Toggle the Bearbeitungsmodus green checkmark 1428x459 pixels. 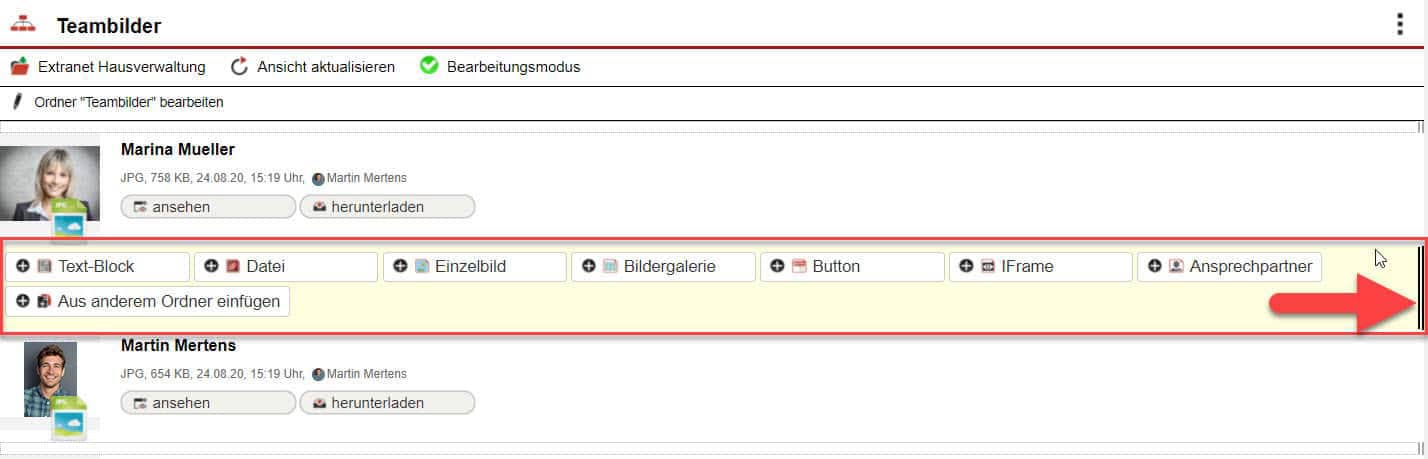click(x=430, y=66)
